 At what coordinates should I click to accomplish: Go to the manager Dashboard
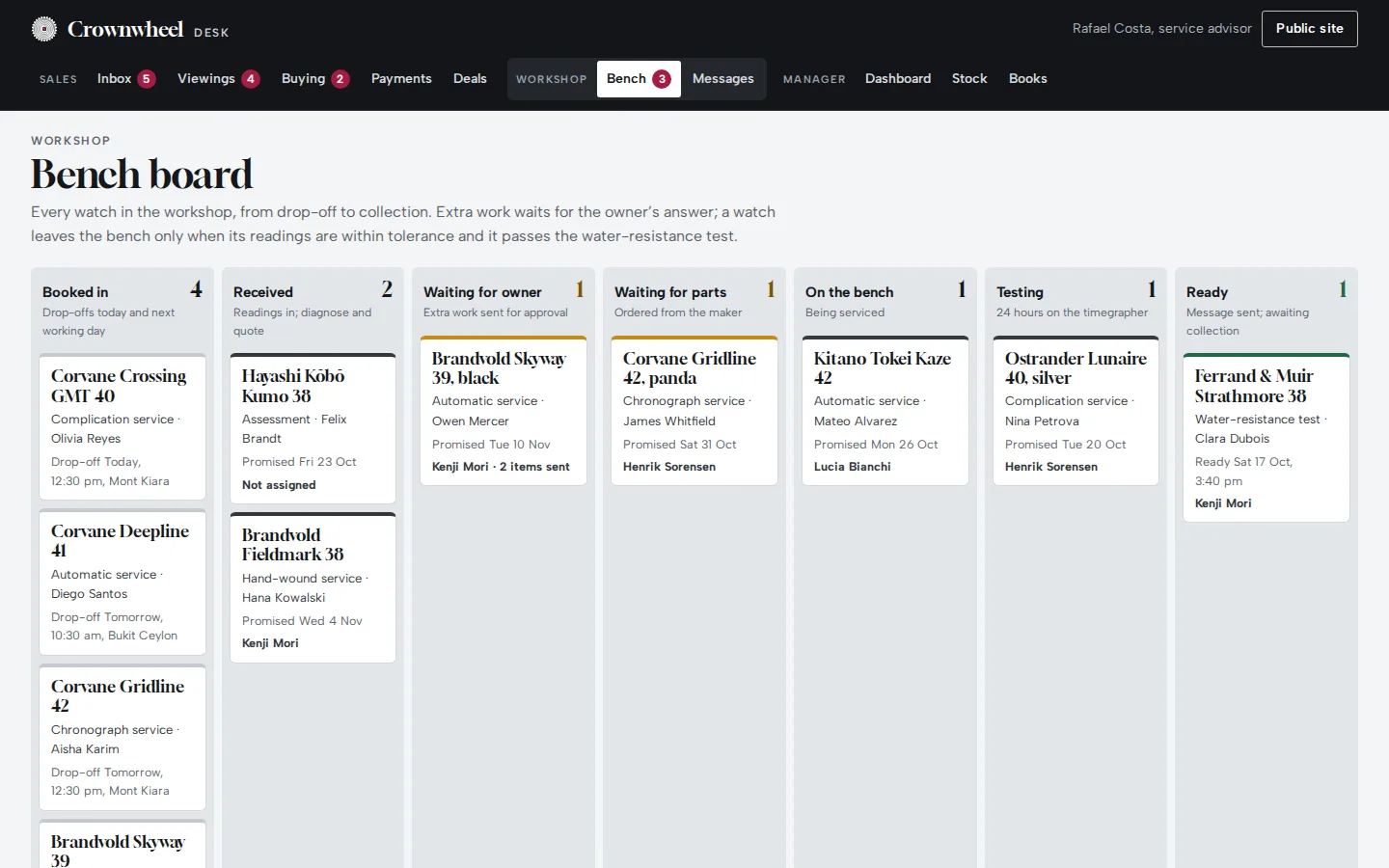point(898,79)
